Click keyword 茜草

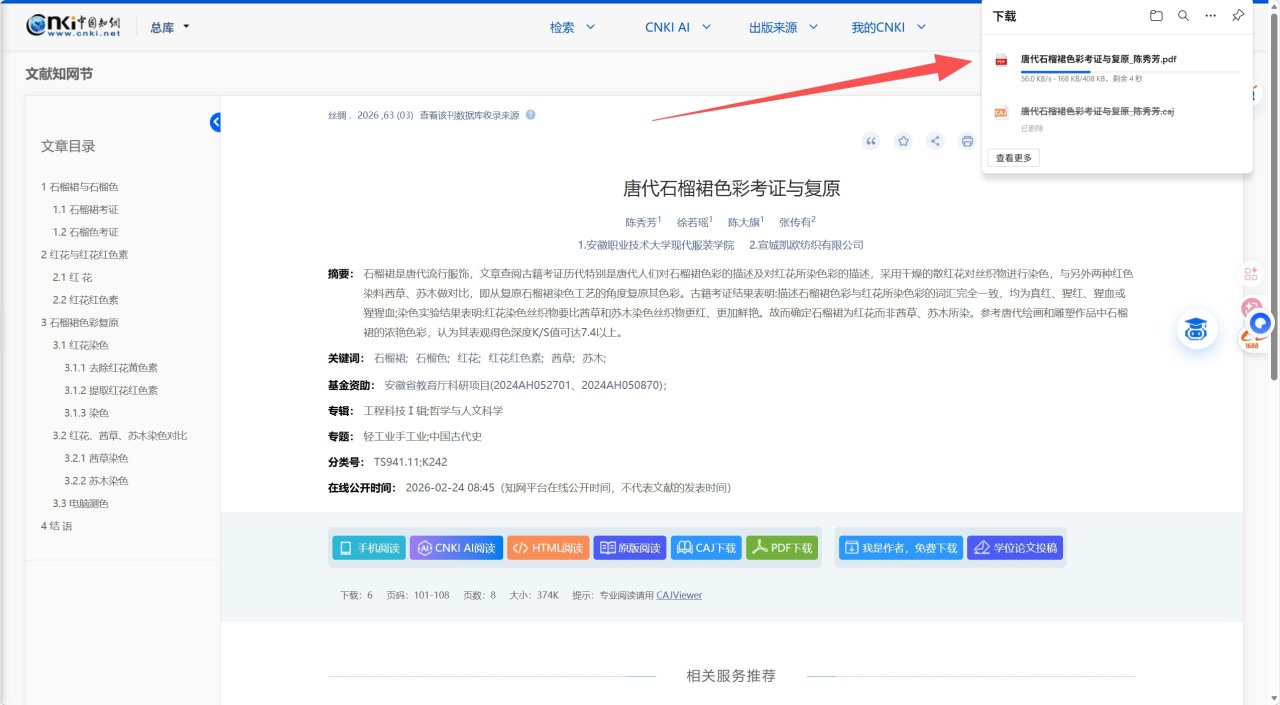click(x=563, y=358)
